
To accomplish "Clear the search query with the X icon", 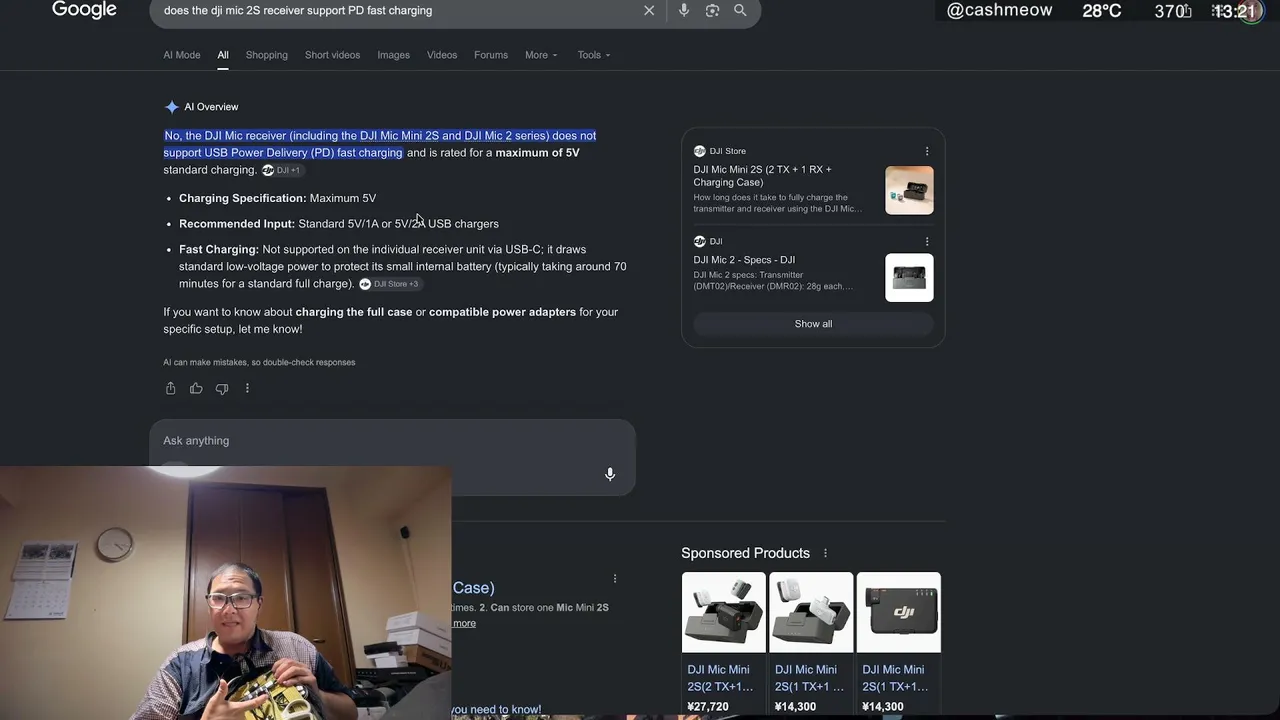I will click(x=649, y=10).
